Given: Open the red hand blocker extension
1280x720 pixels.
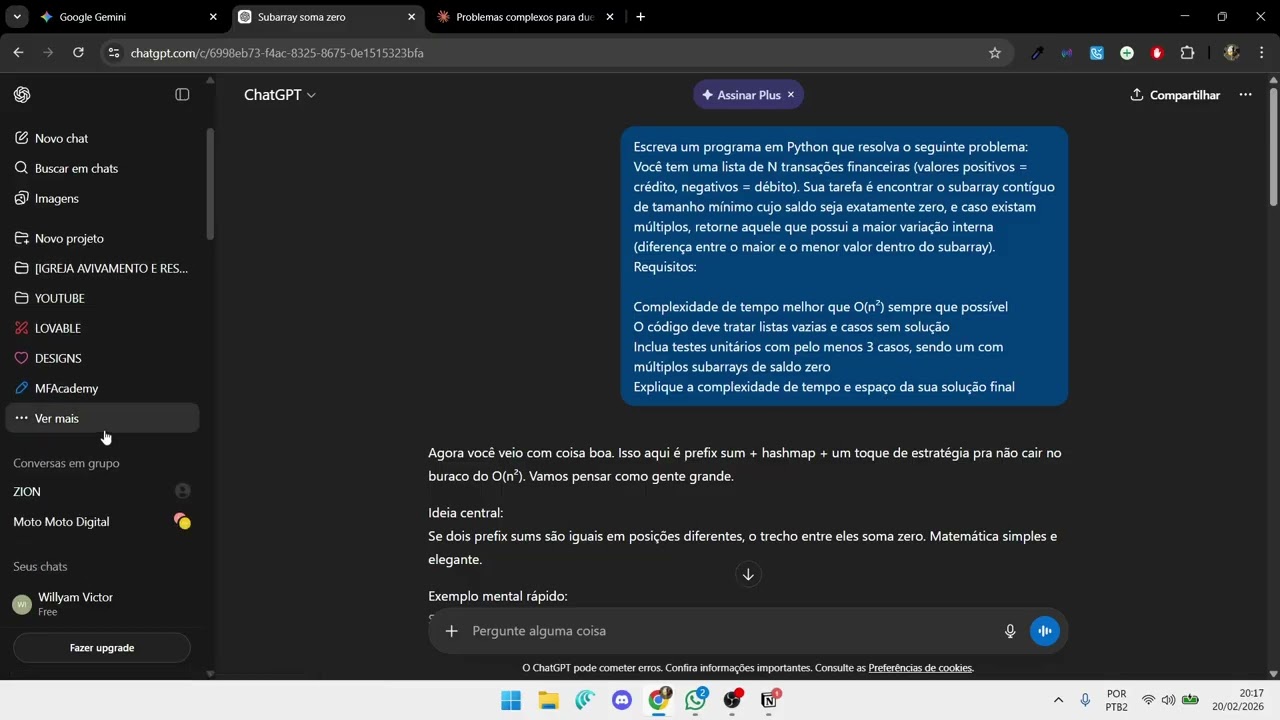Looking at the screenshot, I should 1157,53.
